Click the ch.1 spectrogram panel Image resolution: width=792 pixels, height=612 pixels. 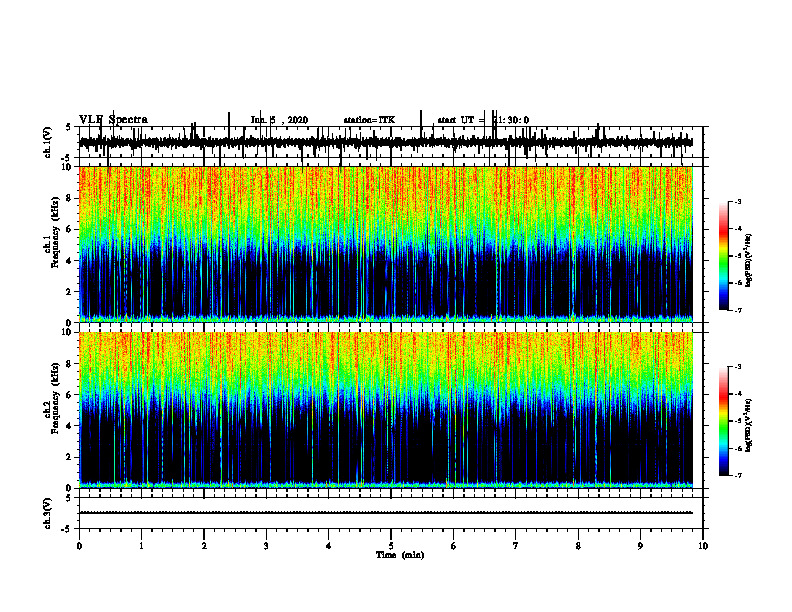[x=386, y=244]
